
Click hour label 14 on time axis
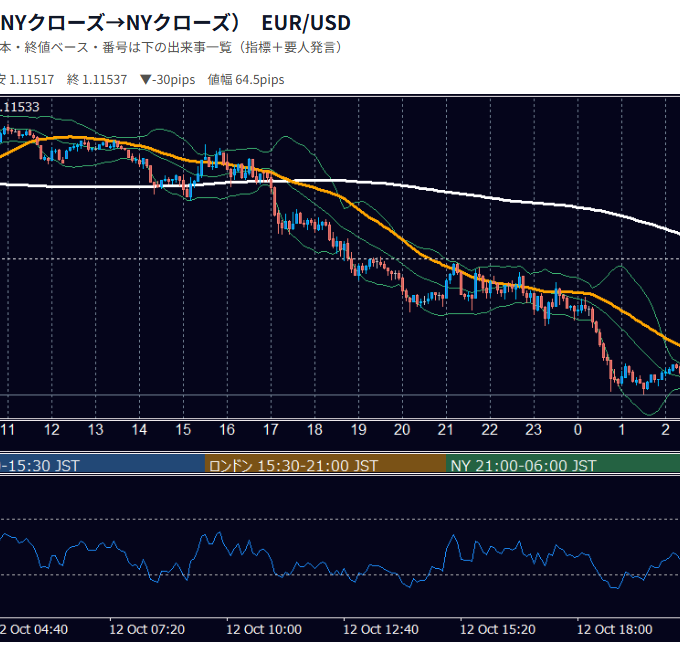tap(139, 430)
